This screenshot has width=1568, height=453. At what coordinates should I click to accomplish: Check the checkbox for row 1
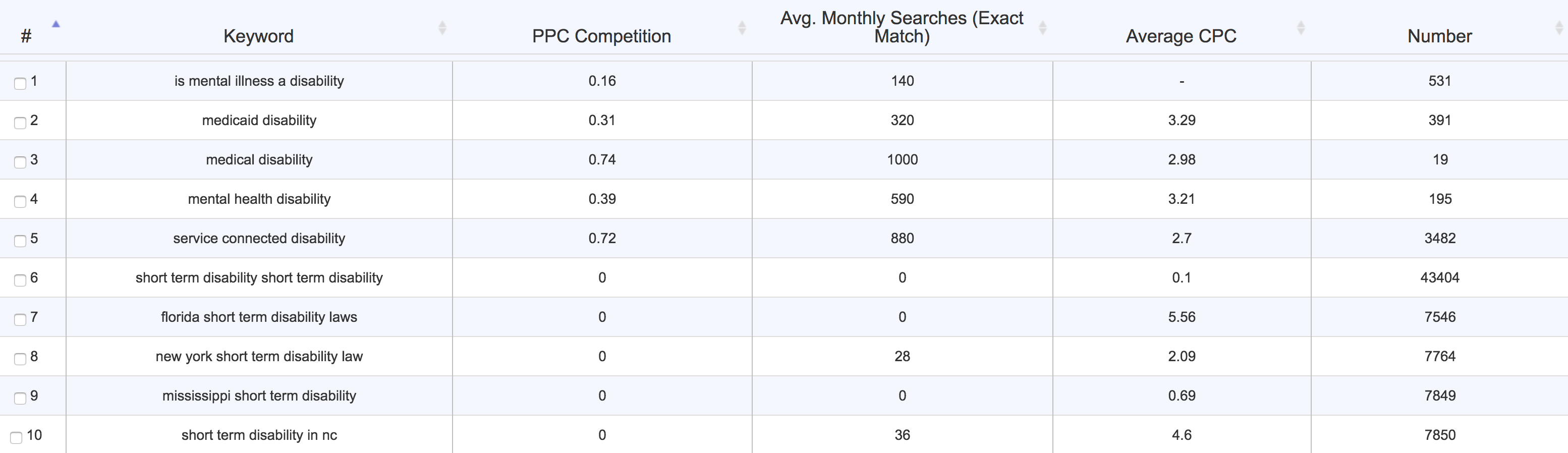pyautogui.click(x=20, y=83)
